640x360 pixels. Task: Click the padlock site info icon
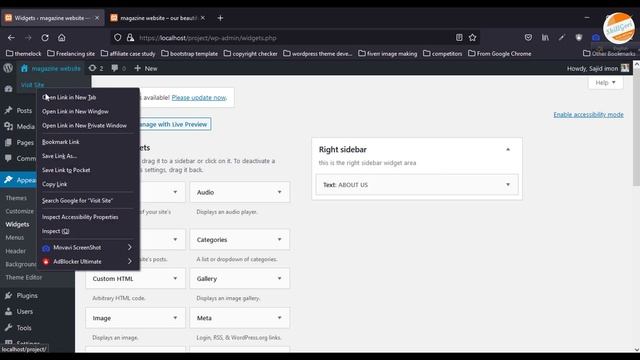pyautogui.click(x=130, y=38)
